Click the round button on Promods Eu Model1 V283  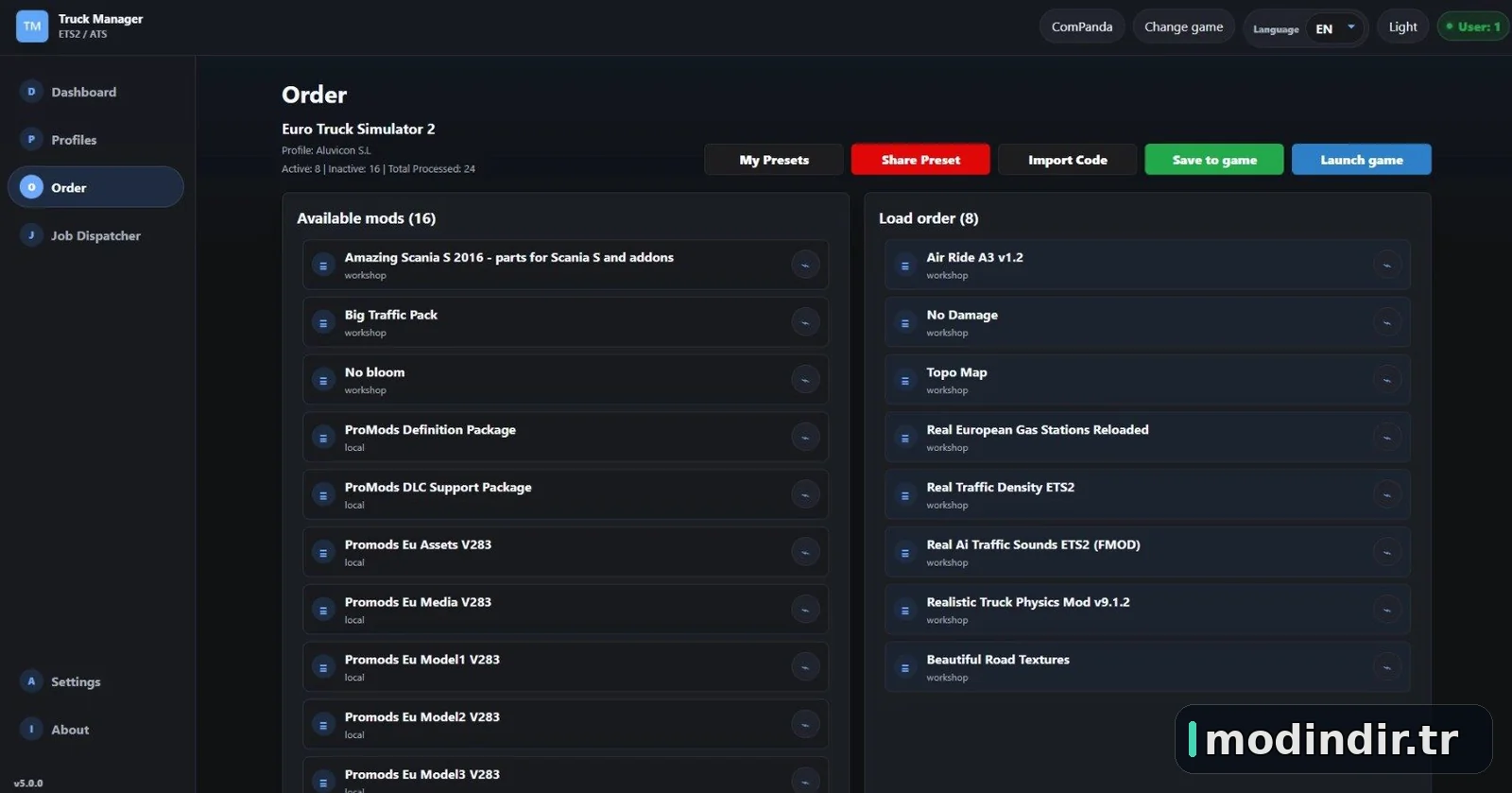click(805, 668)
